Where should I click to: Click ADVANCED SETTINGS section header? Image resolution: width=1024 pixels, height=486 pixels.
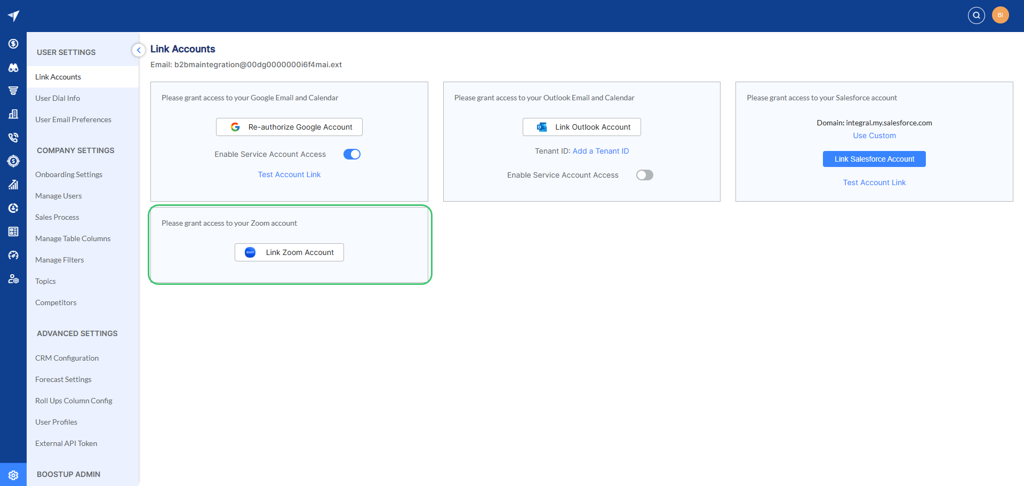coord(77,333)
